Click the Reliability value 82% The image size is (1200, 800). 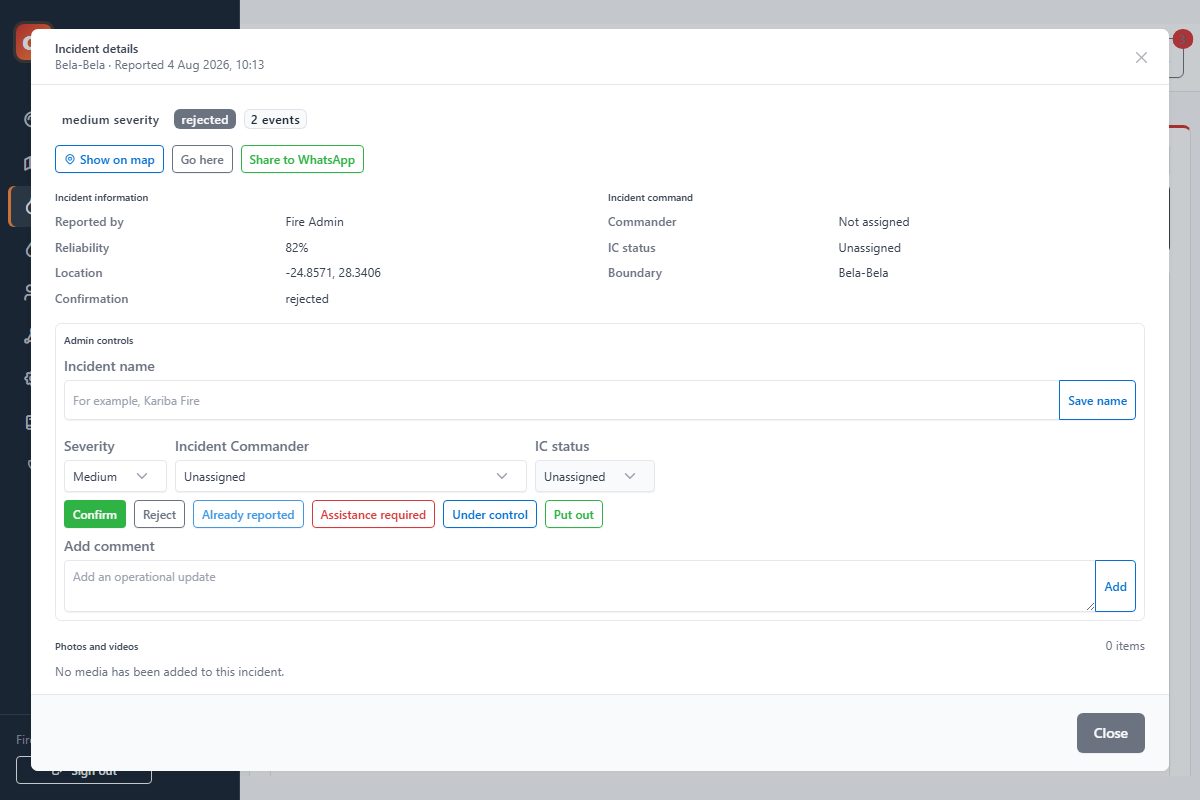pyautogui.click(x=297, y=247)
